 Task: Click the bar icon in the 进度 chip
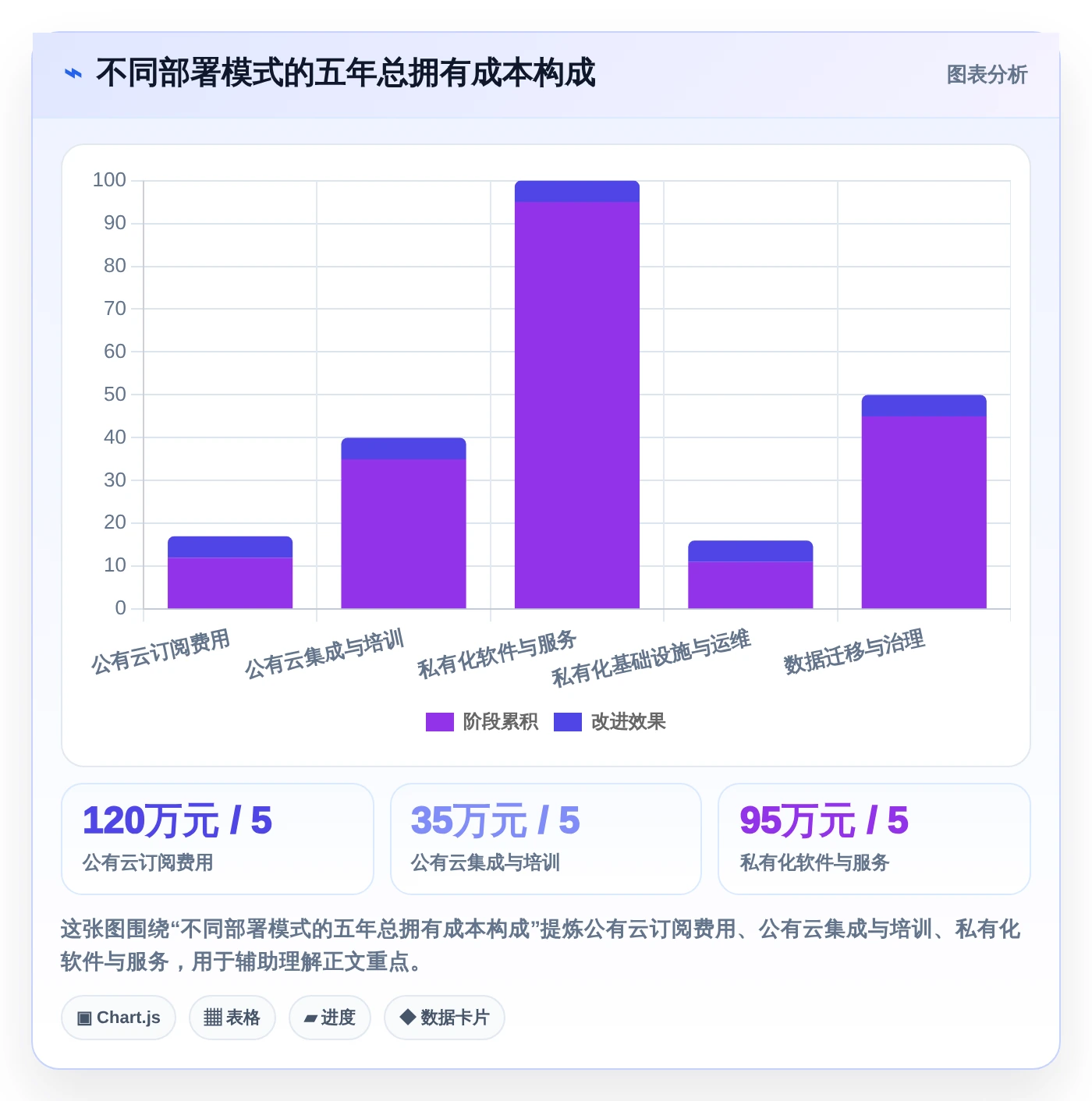tap(310, 1018)
